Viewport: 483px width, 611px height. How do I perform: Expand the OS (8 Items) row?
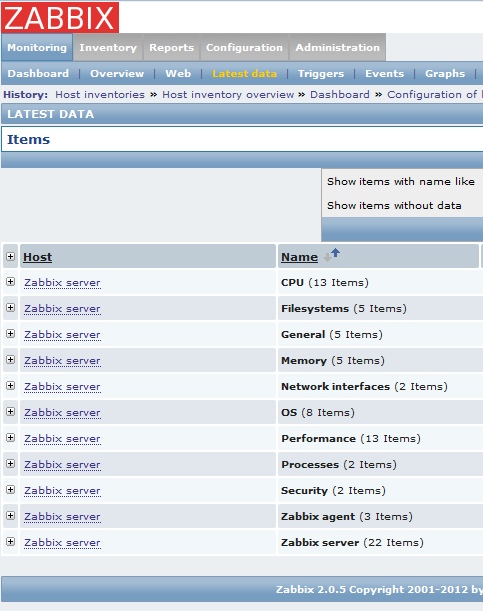pos(11,412)
